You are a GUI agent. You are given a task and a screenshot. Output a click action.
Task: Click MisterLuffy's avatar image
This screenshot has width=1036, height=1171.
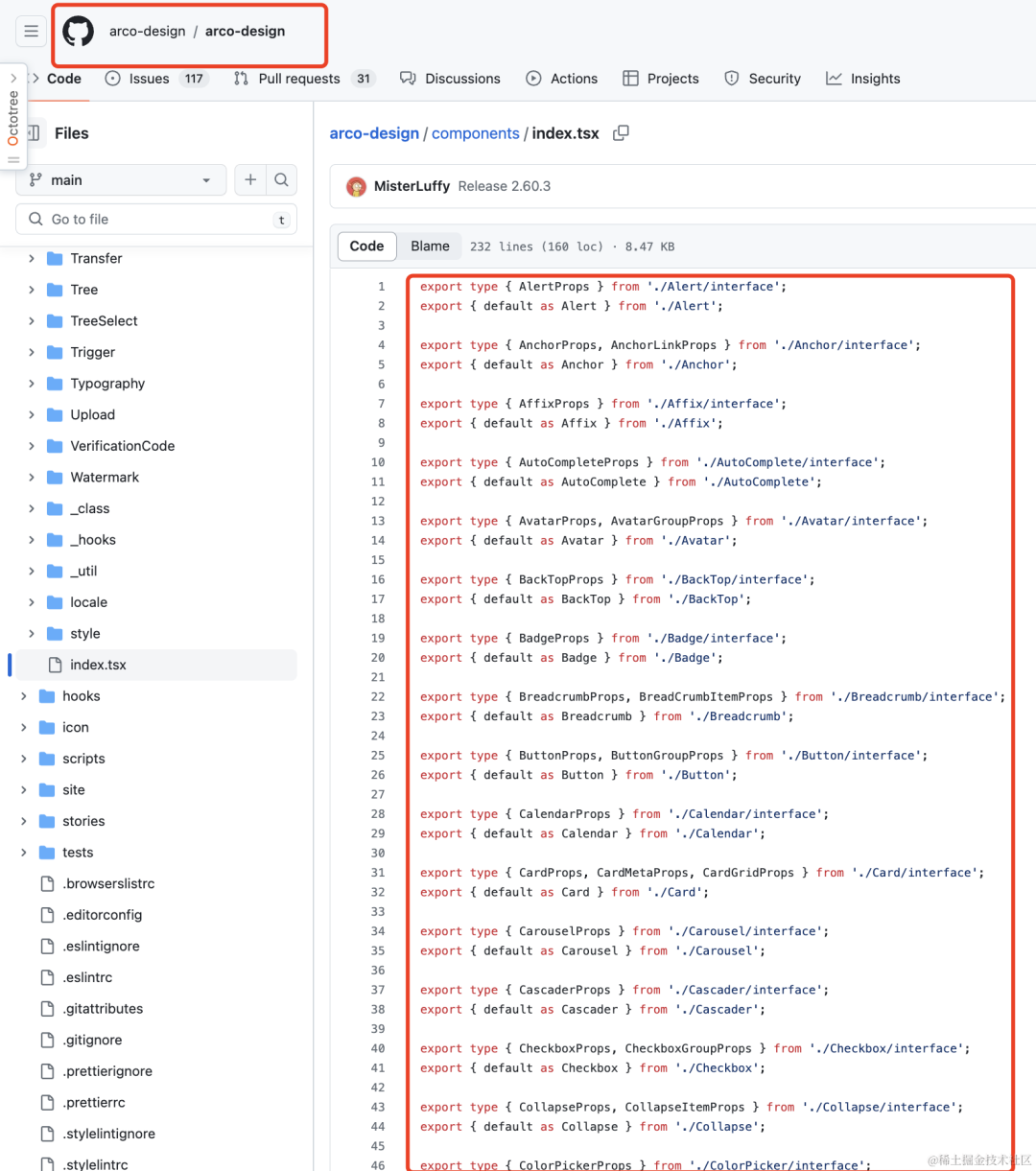(356, 186)
